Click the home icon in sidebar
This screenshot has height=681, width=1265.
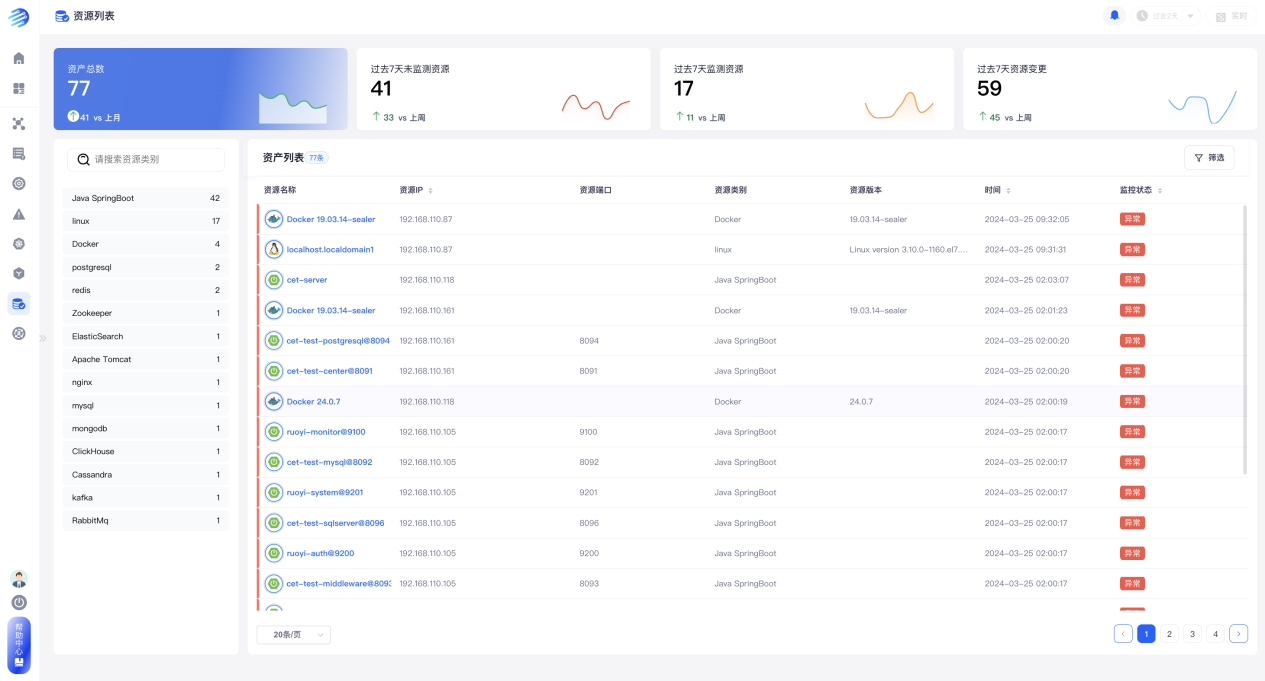point(18,58)
